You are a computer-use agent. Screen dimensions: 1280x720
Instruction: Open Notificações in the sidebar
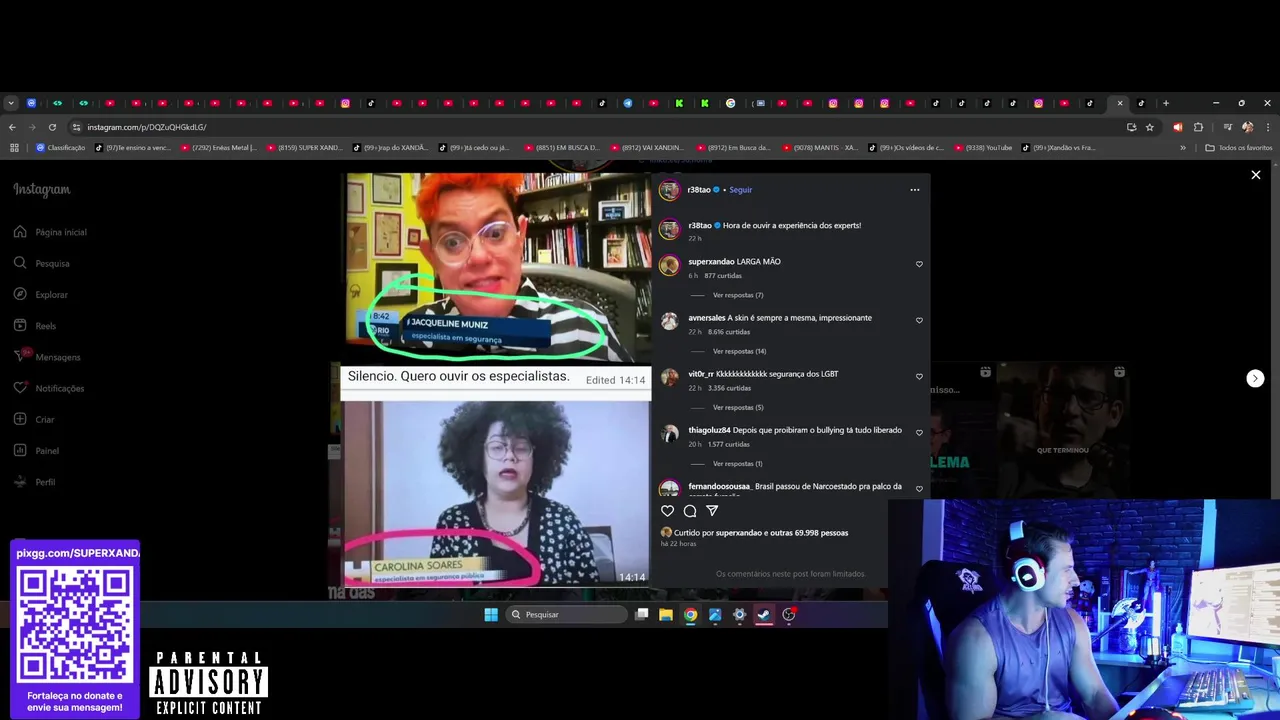pyautogui.click(x=49, y=388)
